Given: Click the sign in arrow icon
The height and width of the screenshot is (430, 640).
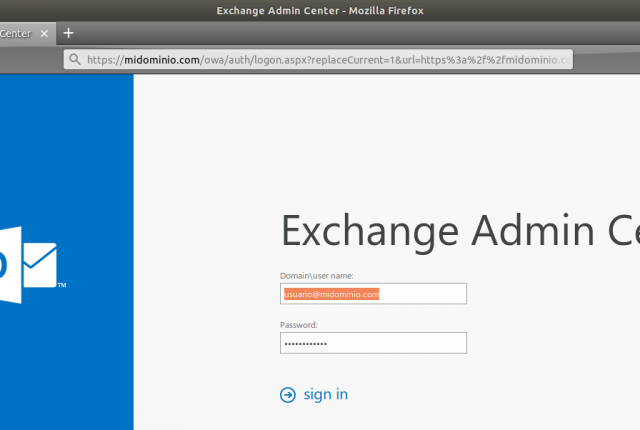Looking at the screenshot, I should pyautogui.click(x=288, y=395).
